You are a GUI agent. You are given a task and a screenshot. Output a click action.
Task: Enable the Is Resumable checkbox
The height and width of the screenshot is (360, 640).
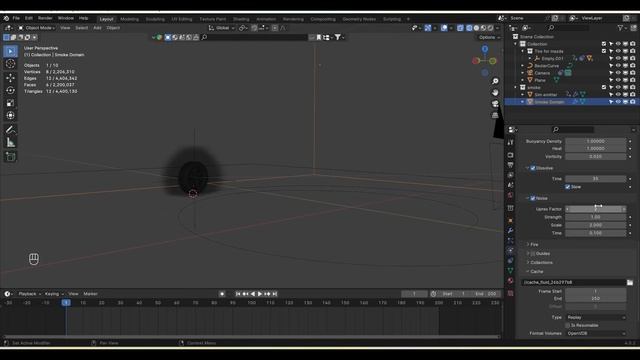567,325
